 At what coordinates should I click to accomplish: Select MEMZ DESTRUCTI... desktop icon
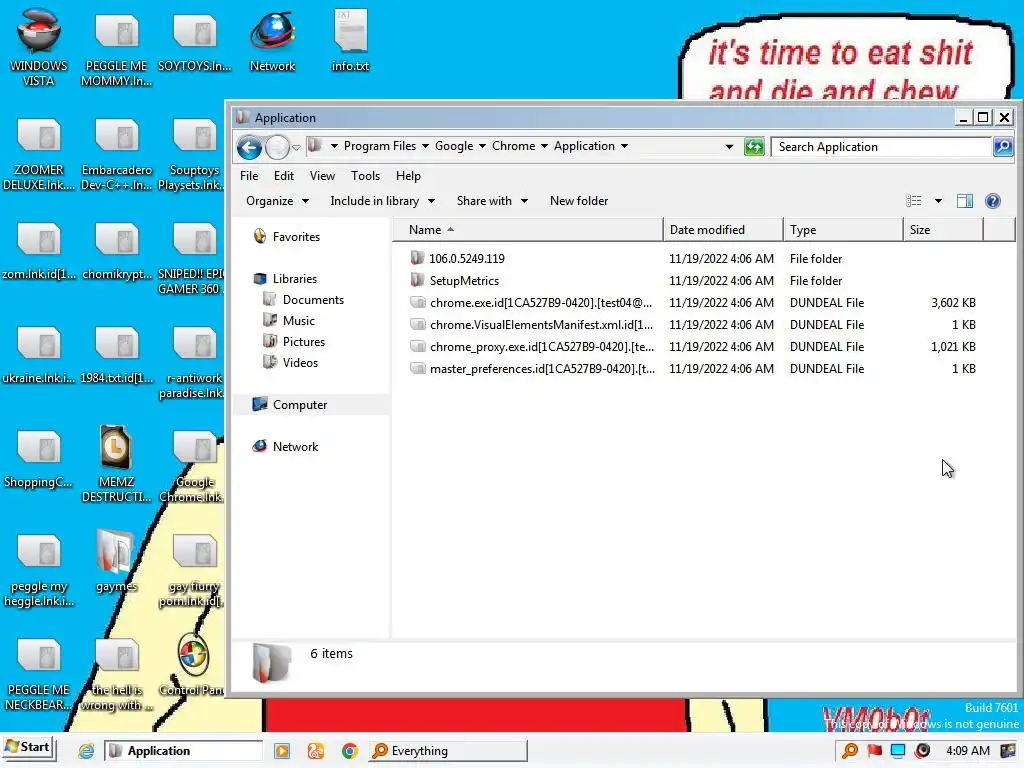[116, 465]
